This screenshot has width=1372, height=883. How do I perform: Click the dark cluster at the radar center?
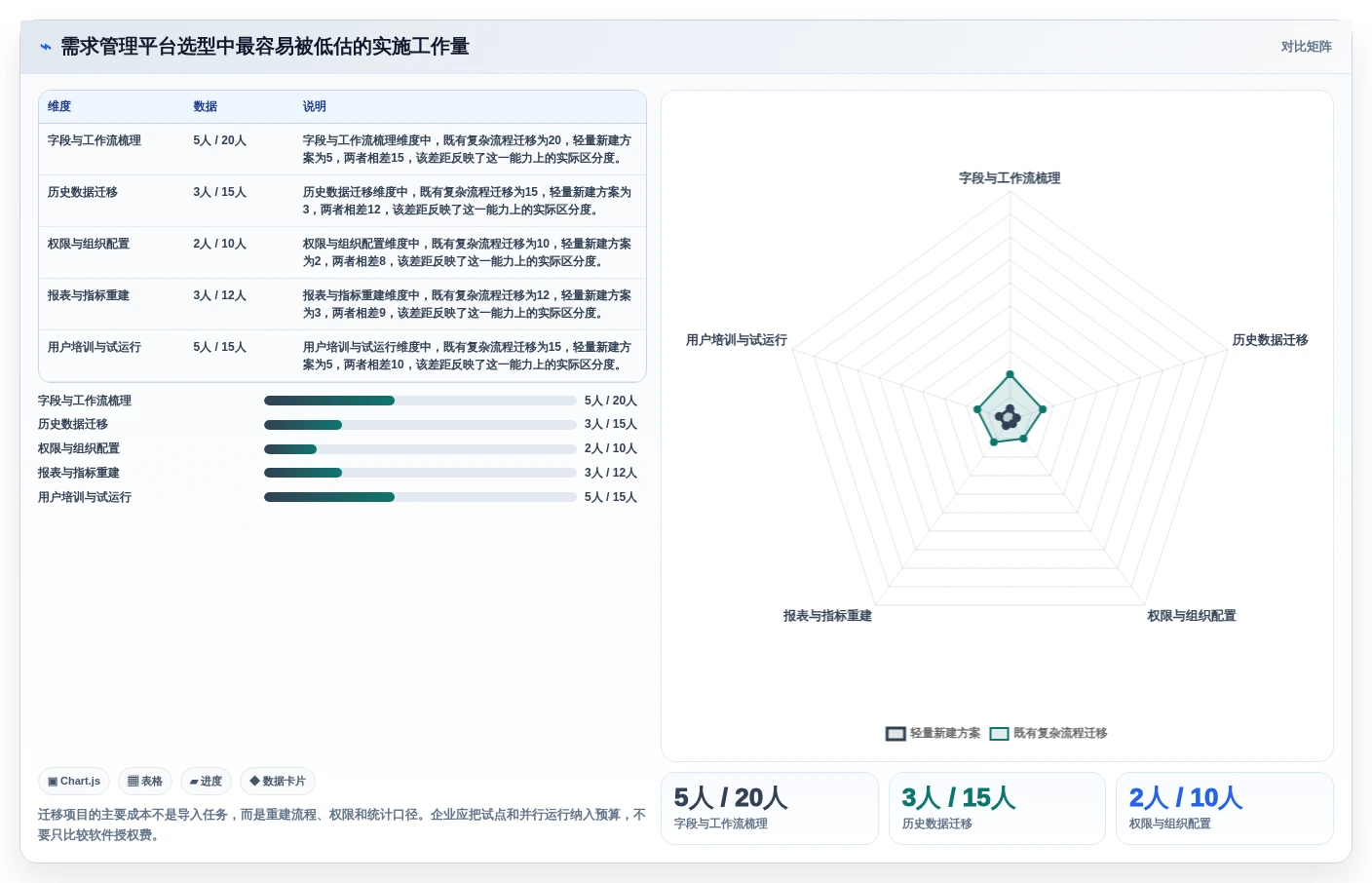pos(1009,417)
